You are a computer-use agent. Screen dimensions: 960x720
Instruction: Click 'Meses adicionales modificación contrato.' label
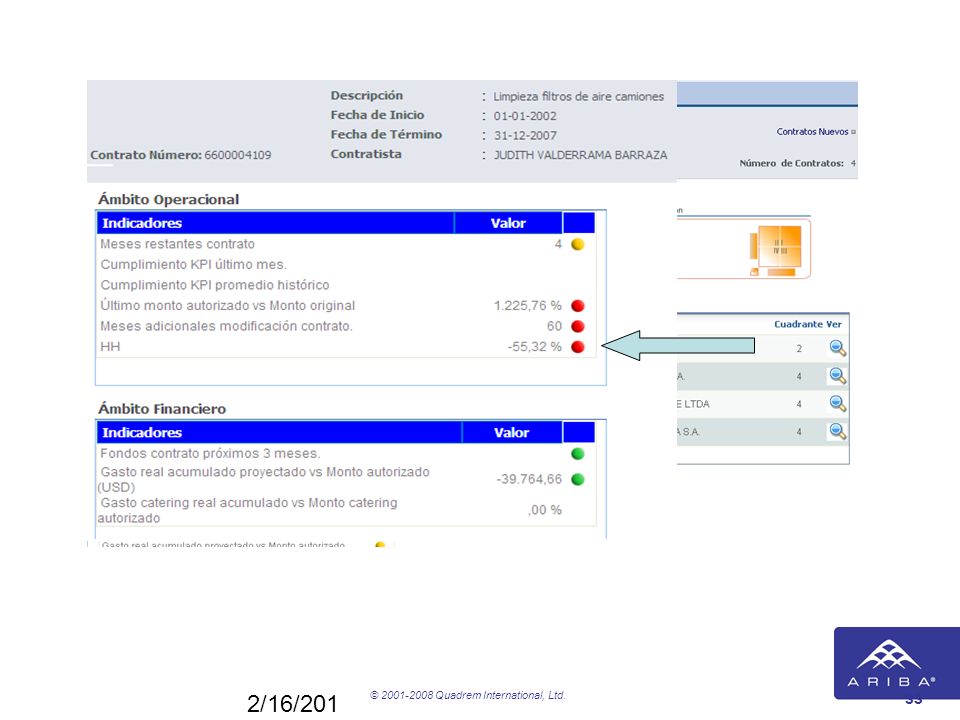pos(227,326)
